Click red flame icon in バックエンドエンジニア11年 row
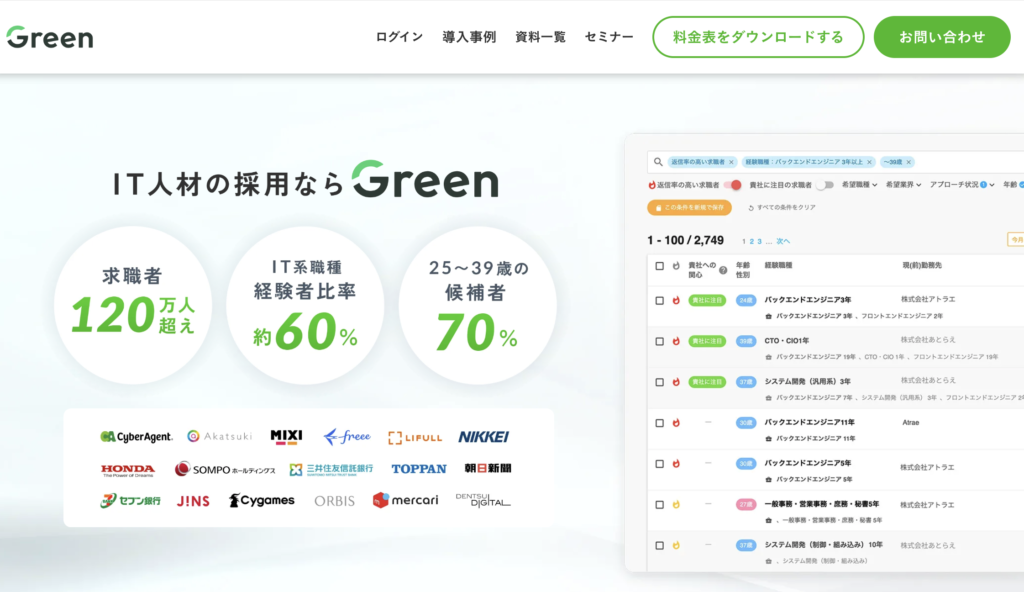1024x592 pixels. click(x=676, y=423)
